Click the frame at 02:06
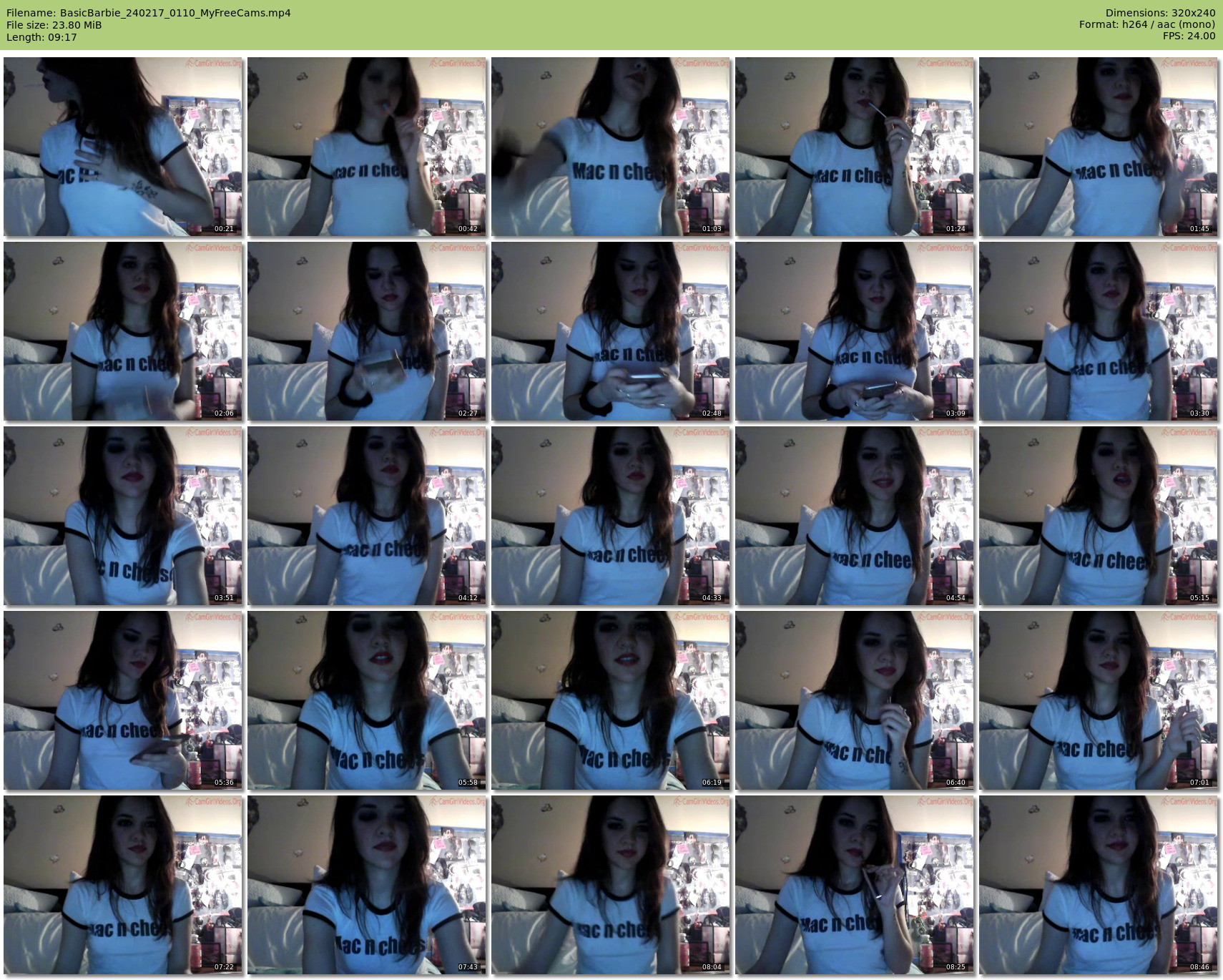Screen dimensions: 1223x980 (123, 331)
